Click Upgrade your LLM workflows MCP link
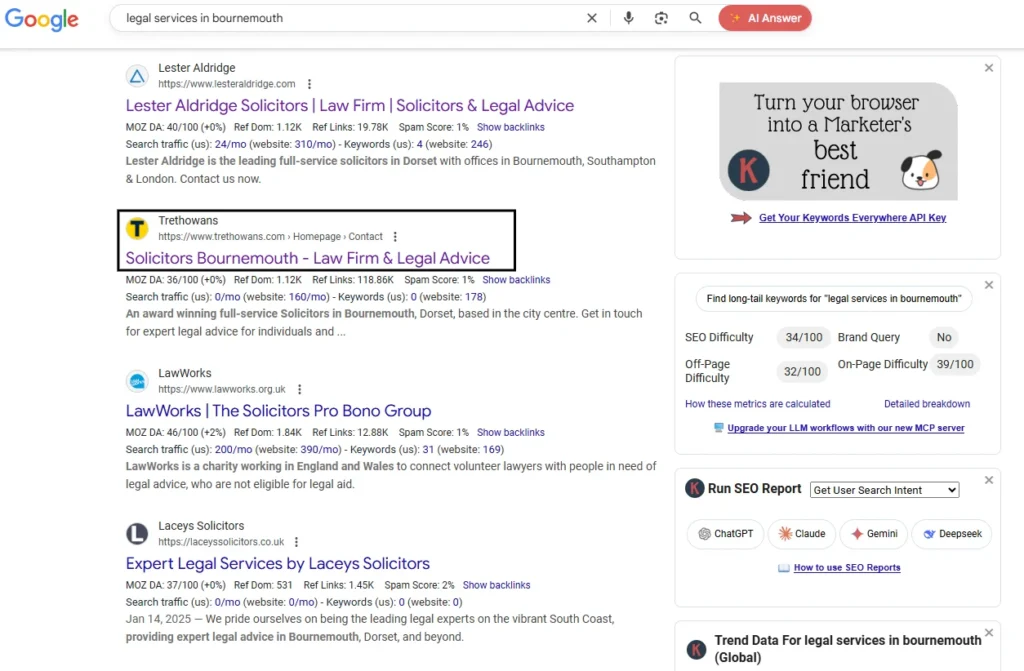The width and height of the screenshot is (1024, 671). [846, 428]
